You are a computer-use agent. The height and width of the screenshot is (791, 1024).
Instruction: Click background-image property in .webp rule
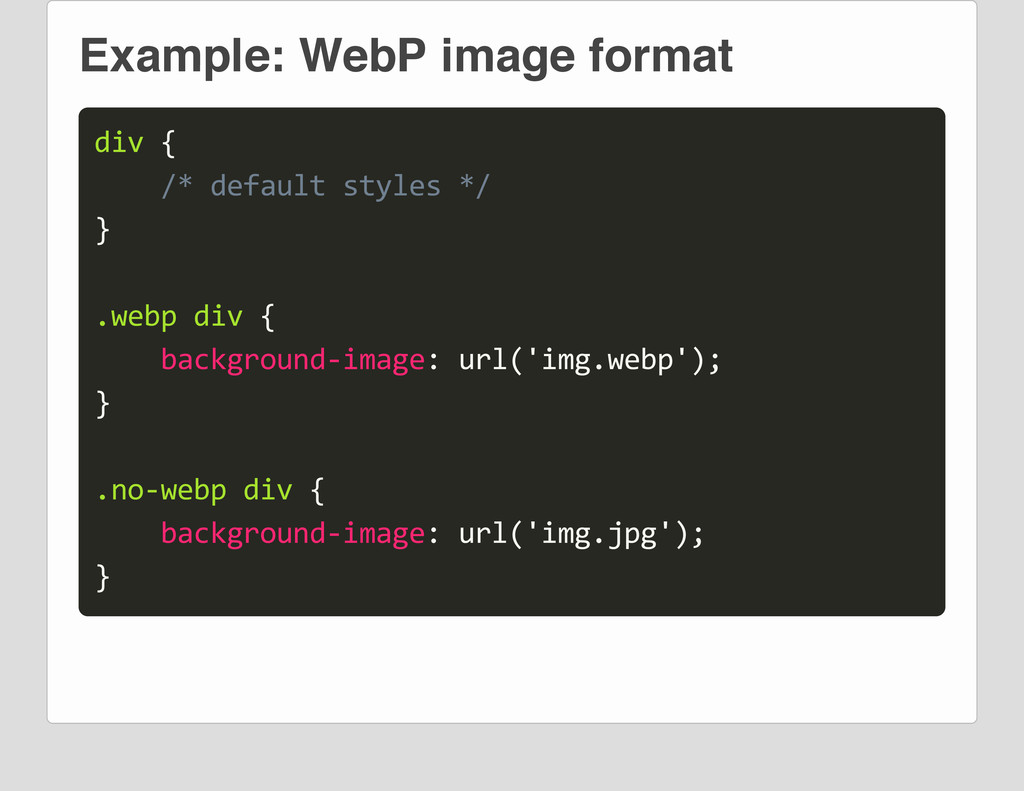[x=293, y=361]
